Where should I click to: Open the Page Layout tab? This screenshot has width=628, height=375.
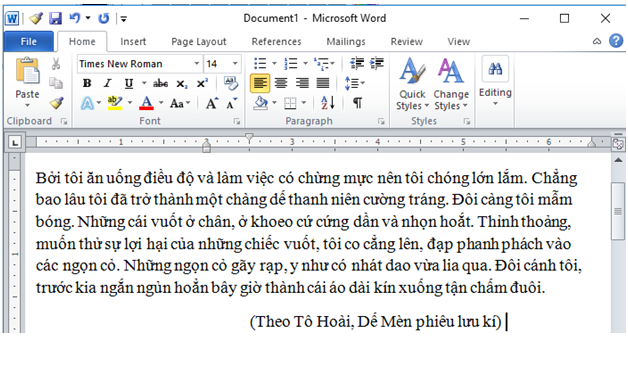coord(199,42)
